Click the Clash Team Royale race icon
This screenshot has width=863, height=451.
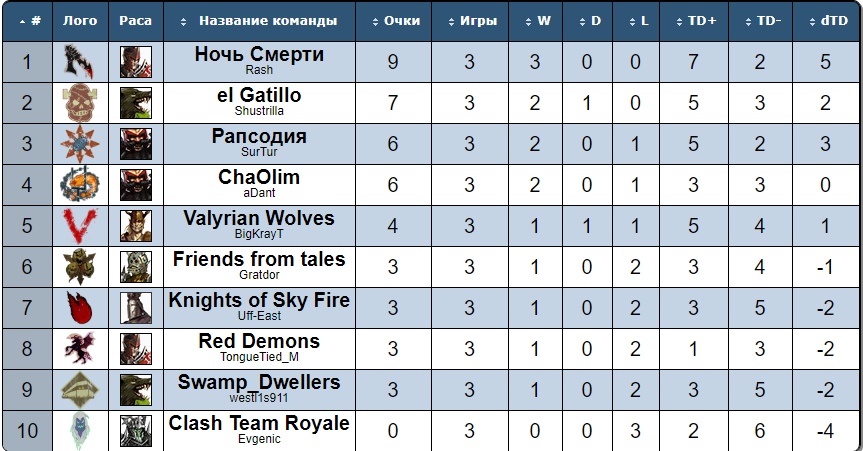136,431
